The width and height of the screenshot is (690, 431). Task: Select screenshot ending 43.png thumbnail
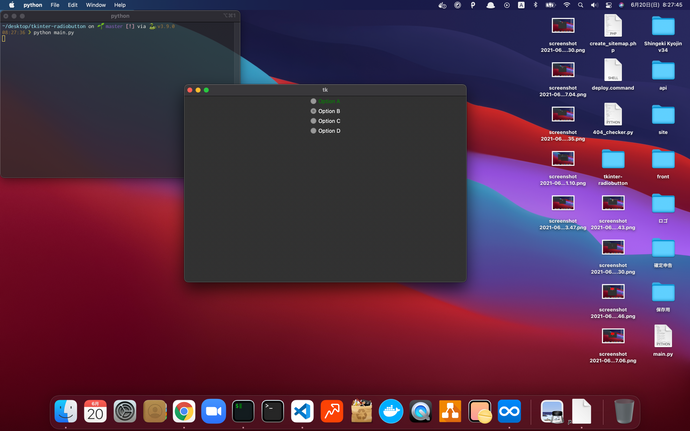613,203
